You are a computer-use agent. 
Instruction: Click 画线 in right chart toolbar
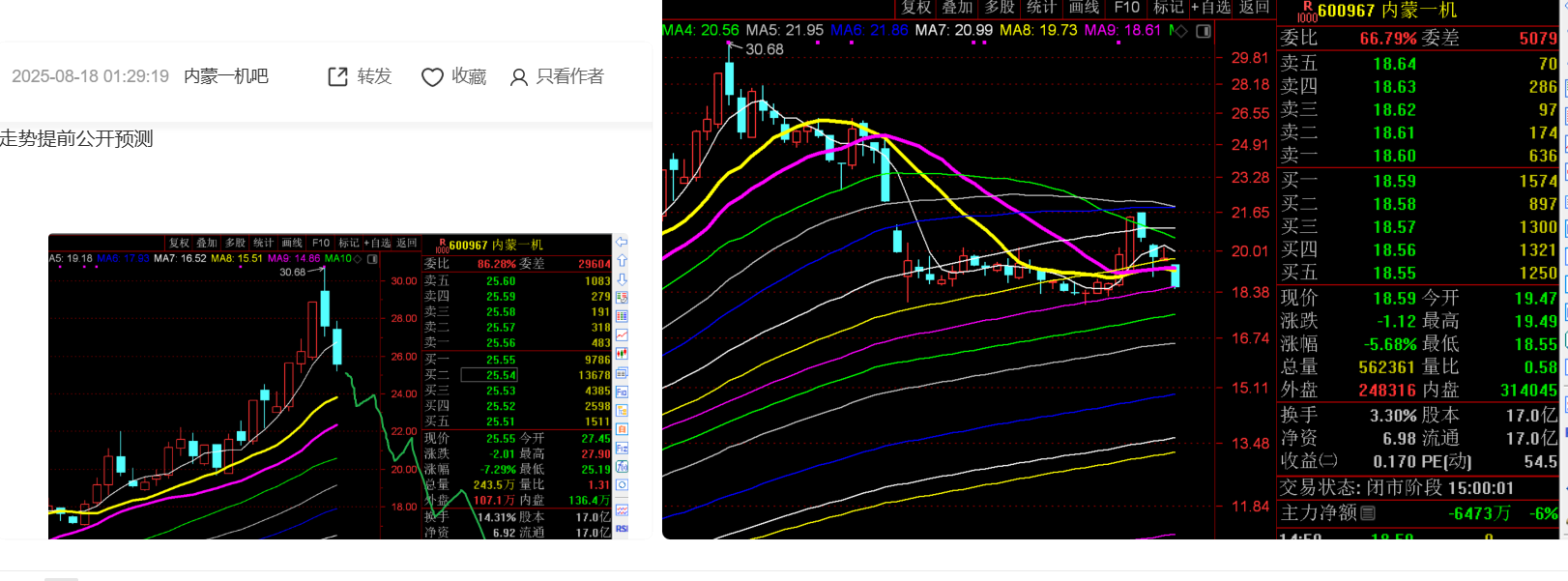click(x=1084, y=8)
